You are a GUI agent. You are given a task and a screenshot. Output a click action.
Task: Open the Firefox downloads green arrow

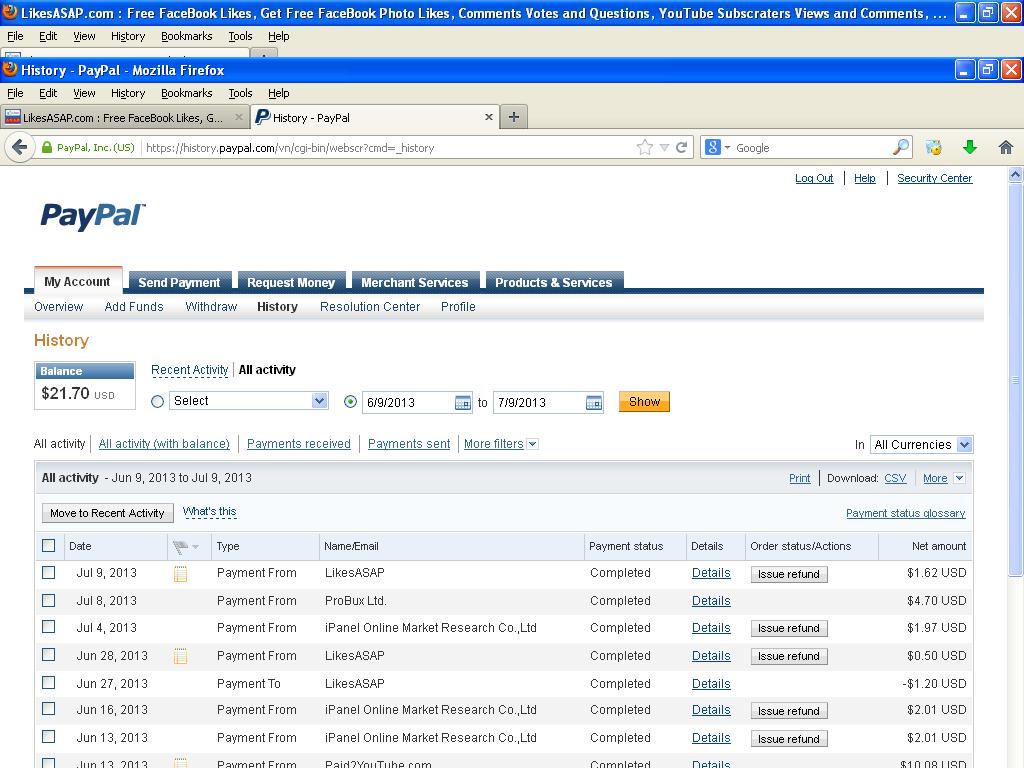click(x=970, y=148)
